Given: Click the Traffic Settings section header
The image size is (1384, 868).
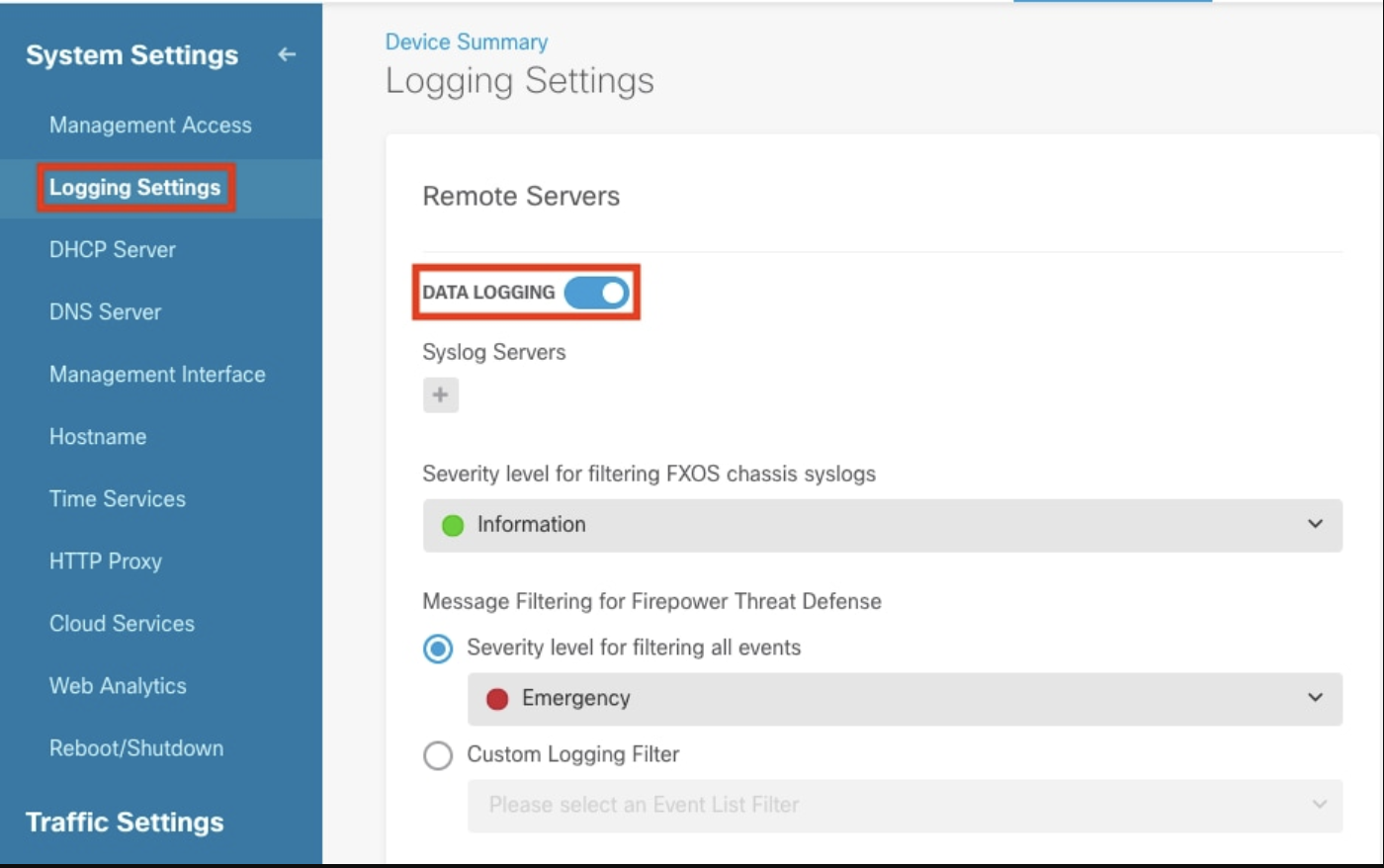Looking at the screenshot, I should point(125,823).
